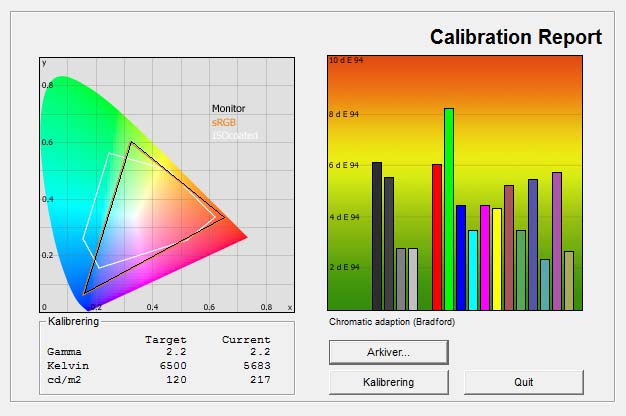626x416 pixels.
Task: Click the Arkiver... button
Action: coord(388,352)
